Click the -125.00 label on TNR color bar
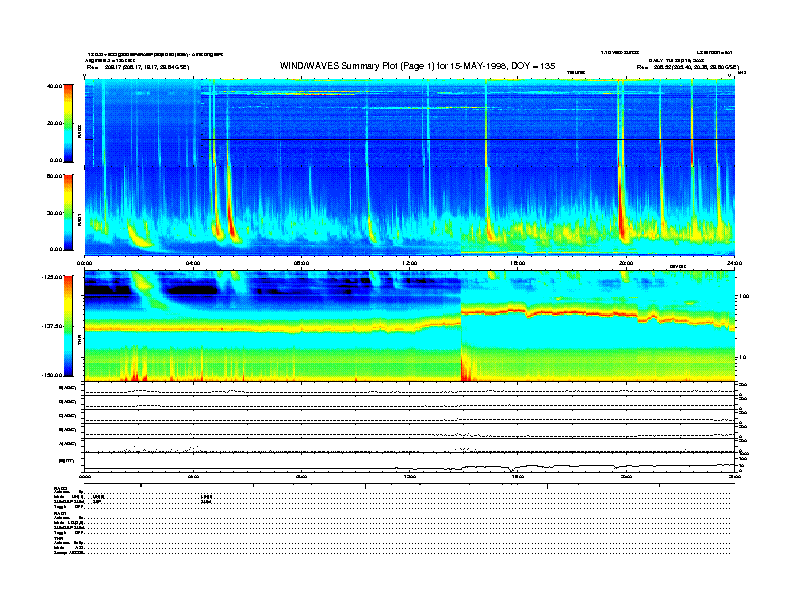The width and height of the screenshot is (792, 612). [52, 277]
